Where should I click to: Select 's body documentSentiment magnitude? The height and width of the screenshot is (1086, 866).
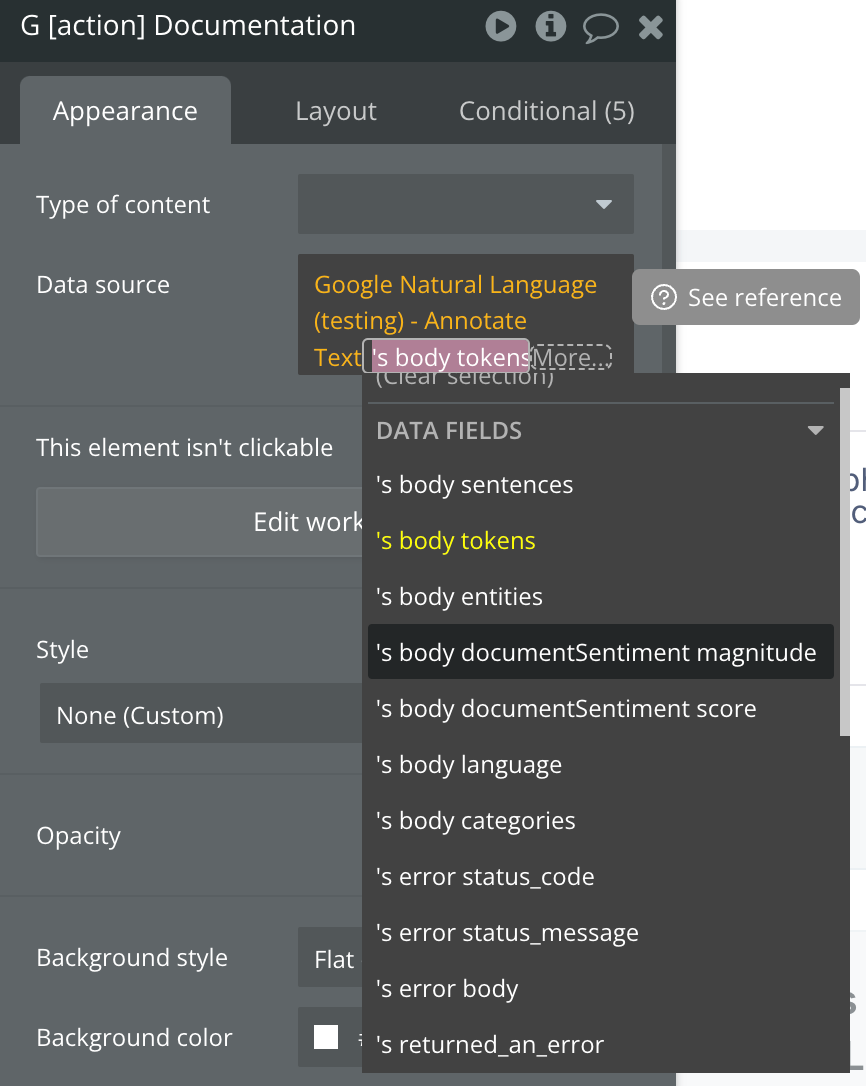click(601, 652)
